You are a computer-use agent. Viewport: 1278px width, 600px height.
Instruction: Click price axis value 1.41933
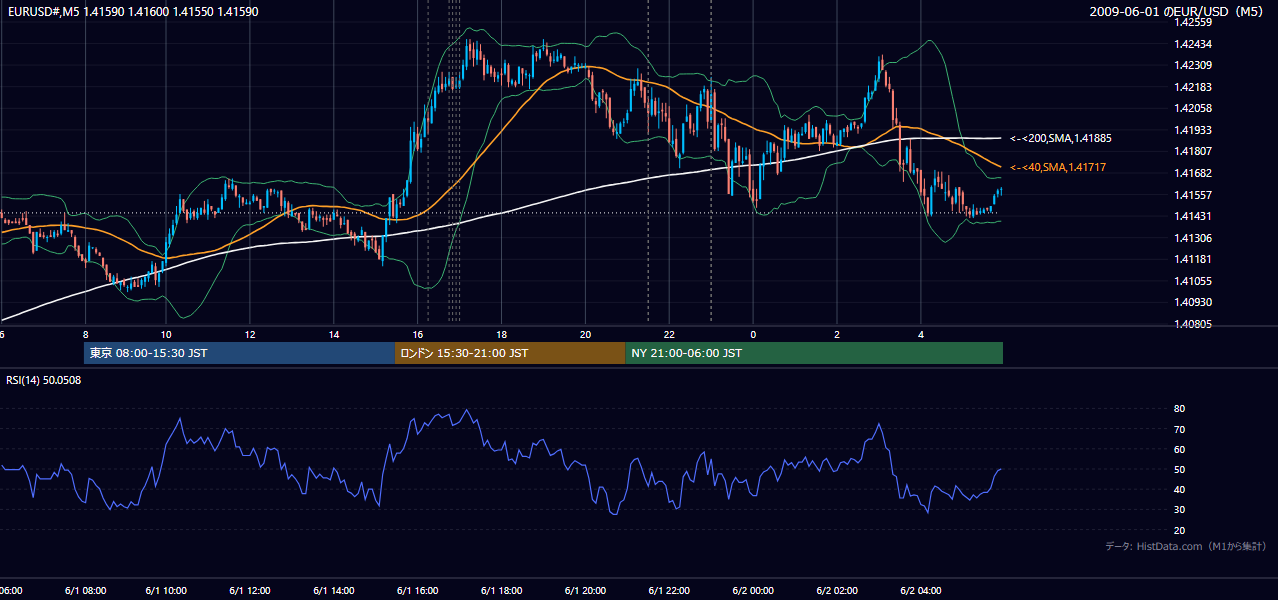point(1193,130)
